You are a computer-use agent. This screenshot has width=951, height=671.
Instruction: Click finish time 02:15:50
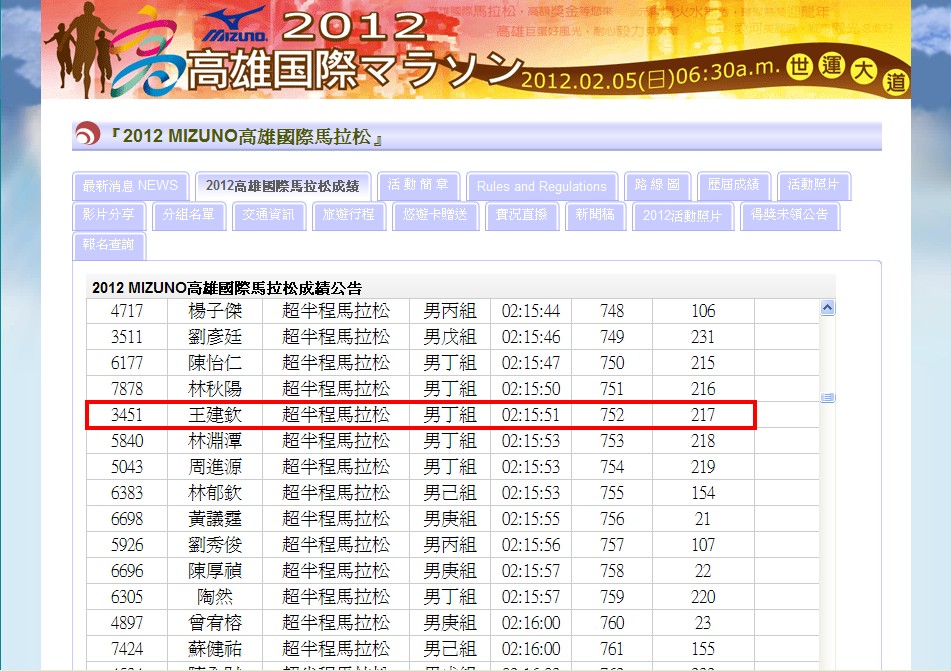pyautogui.click(x=531, y=389)
